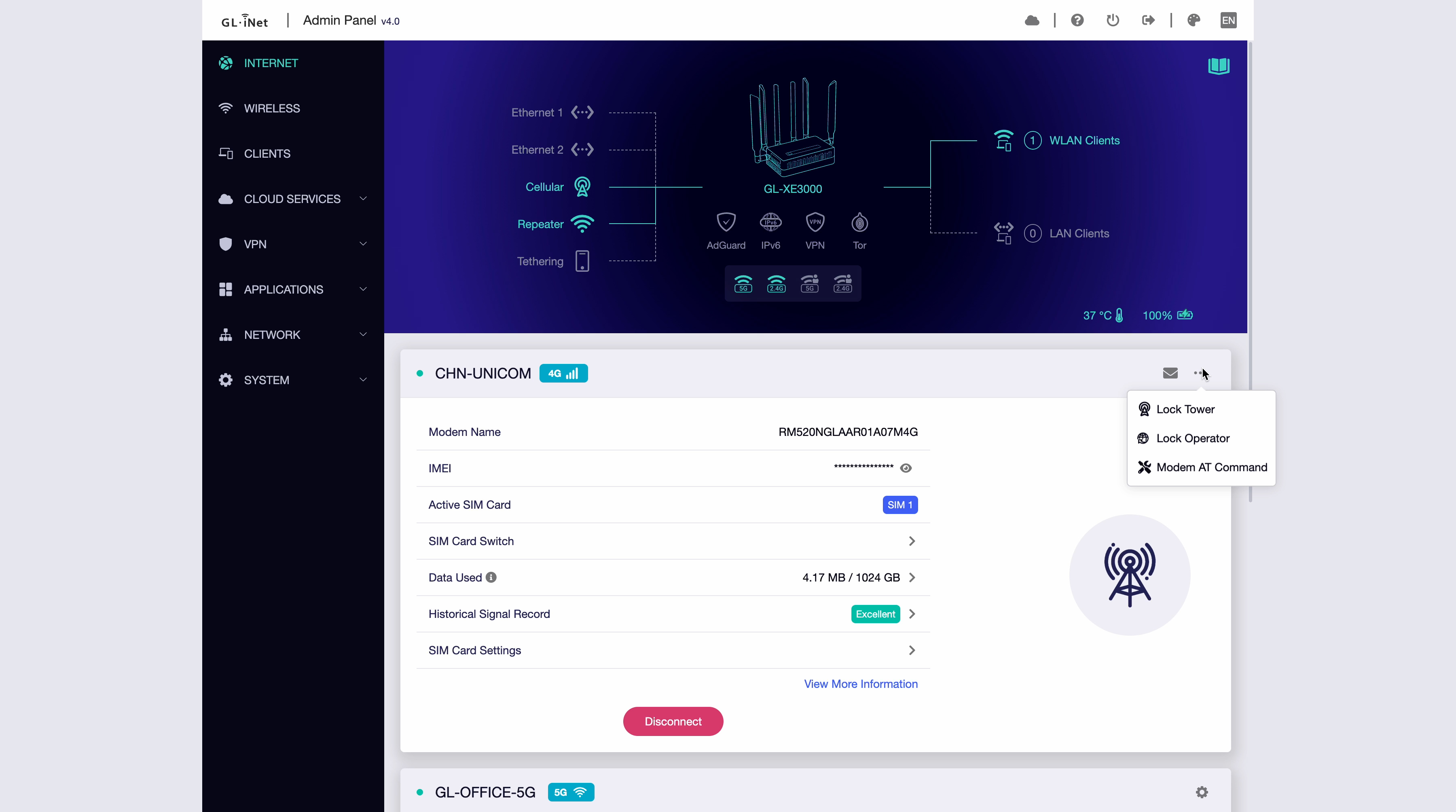
Task: Click the GL-XE3000 router image
Action: (792, 127)
